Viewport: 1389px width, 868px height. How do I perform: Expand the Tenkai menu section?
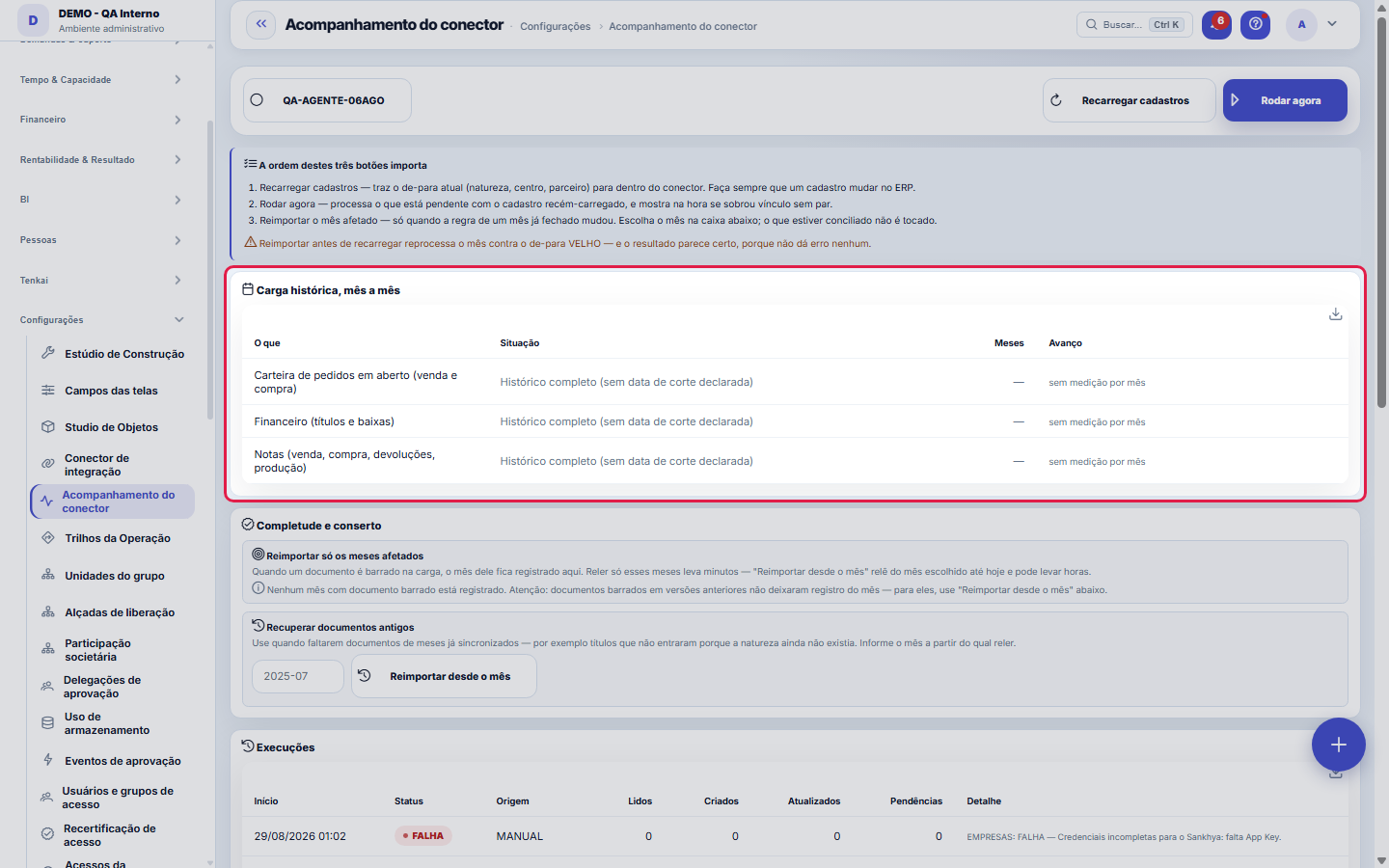click(101, 281)
